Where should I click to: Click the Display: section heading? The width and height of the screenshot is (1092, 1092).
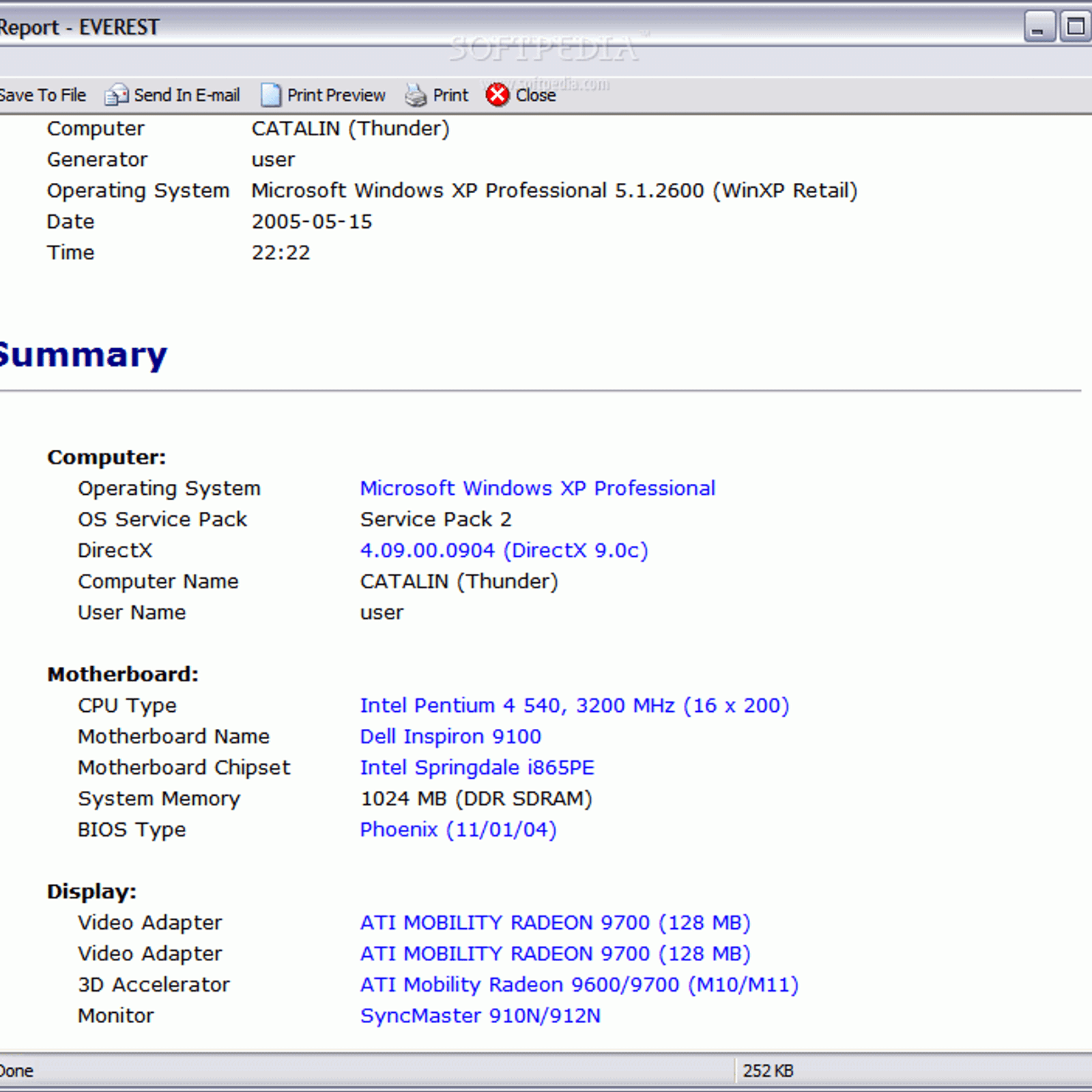pos(91,891)
